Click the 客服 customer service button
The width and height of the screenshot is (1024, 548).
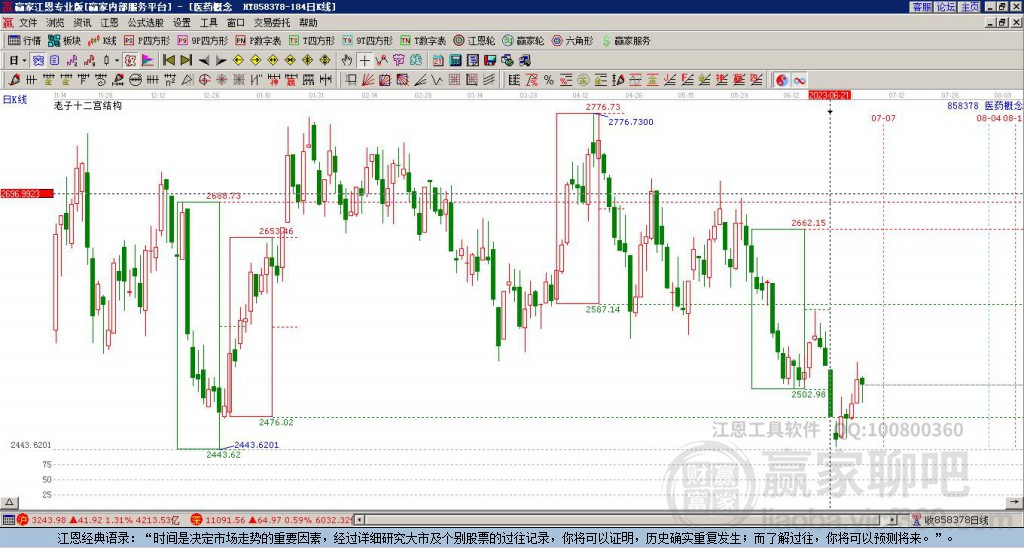click(x=921, y=7)
